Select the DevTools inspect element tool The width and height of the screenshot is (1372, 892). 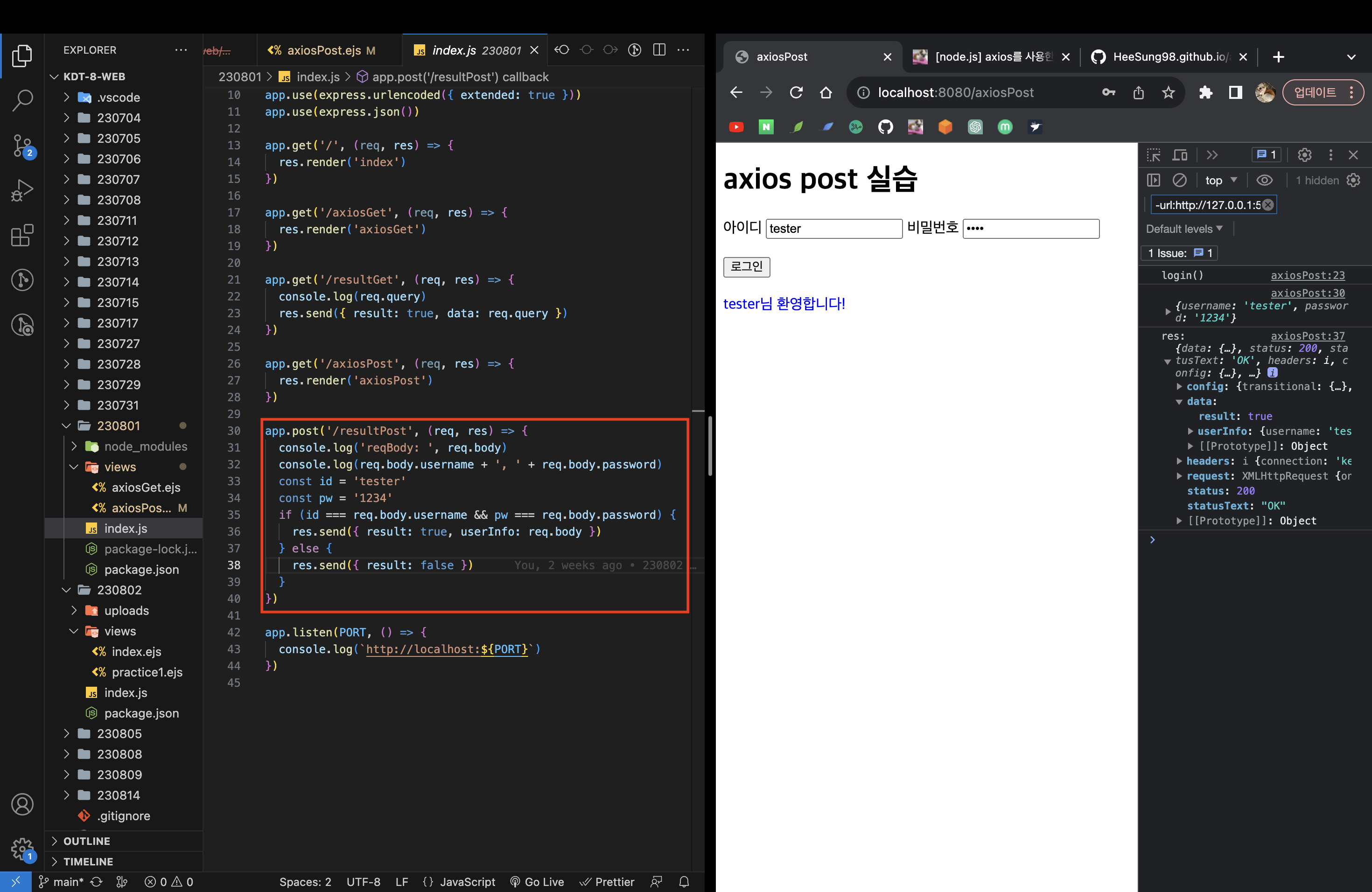(x=1155, y=155)
